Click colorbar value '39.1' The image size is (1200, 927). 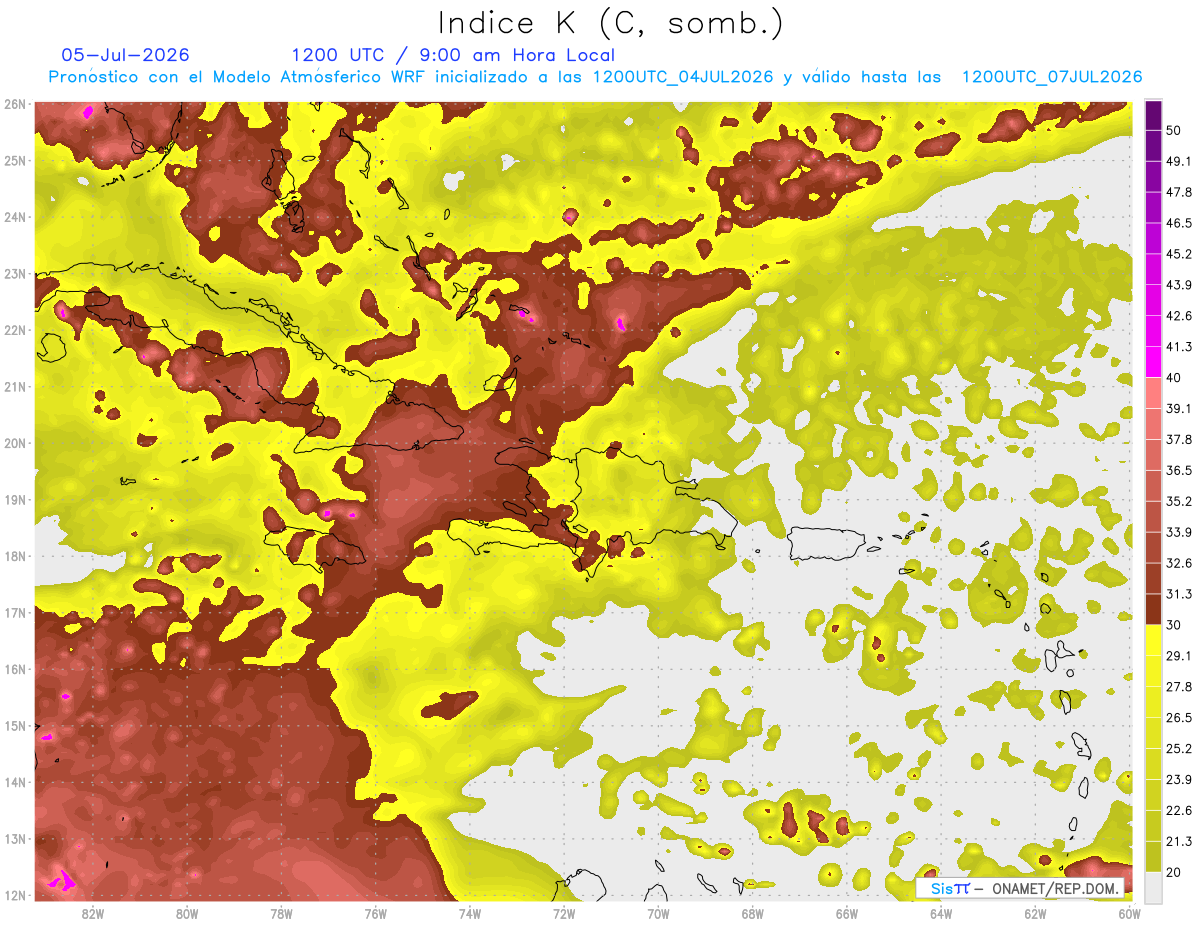[1179, 408]
